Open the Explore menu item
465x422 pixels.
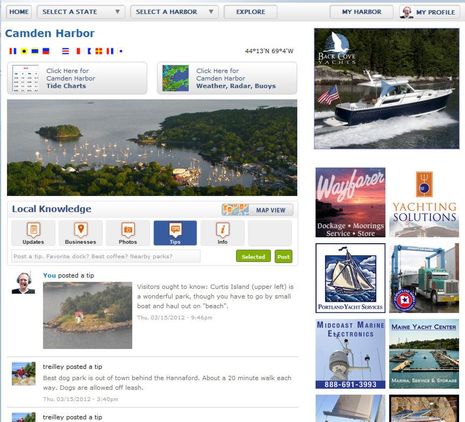click(x=251, y=12)
